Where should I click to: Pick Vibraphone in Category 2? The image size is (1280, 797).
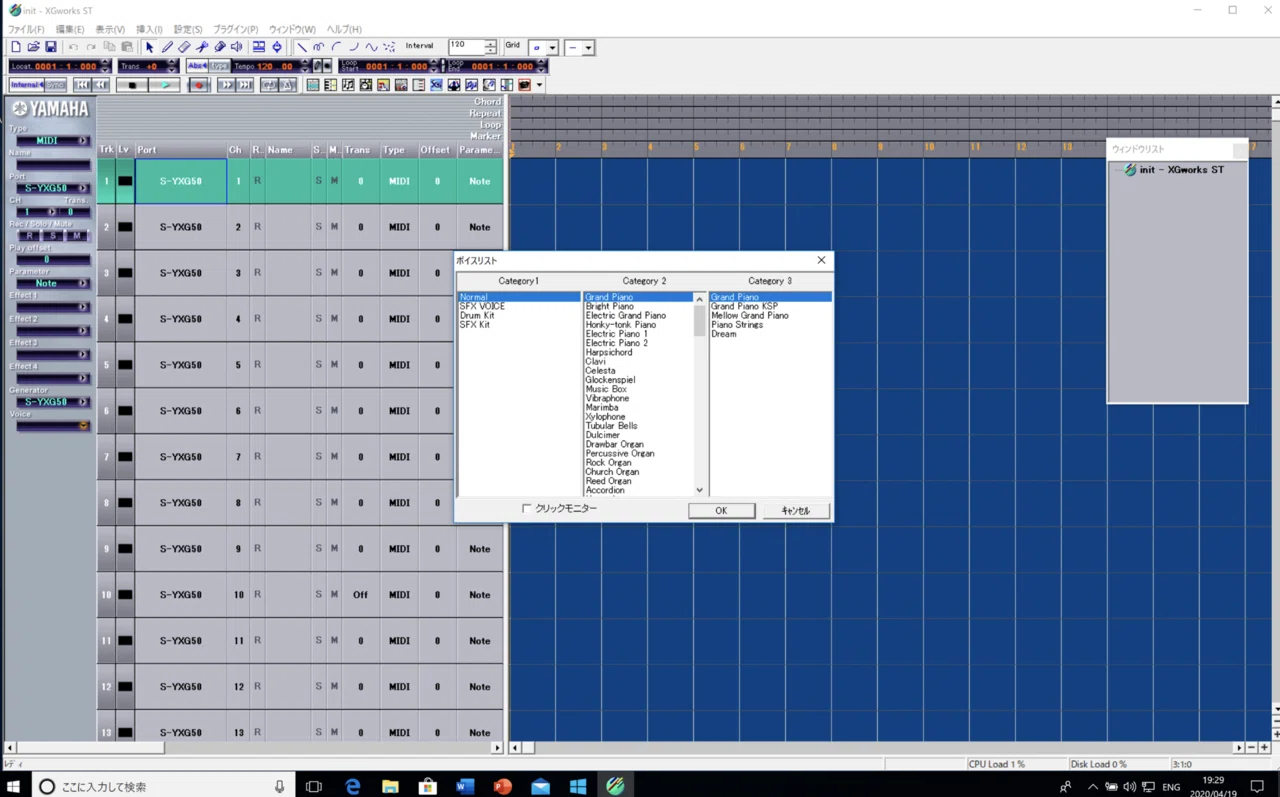607,398
